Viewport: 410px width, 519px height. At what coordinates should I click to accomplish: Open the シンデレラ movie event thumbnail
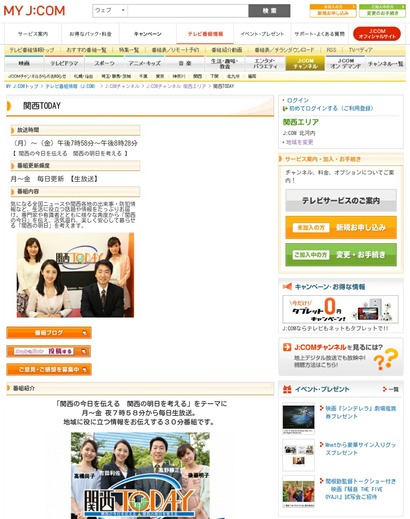pos(298,419)
